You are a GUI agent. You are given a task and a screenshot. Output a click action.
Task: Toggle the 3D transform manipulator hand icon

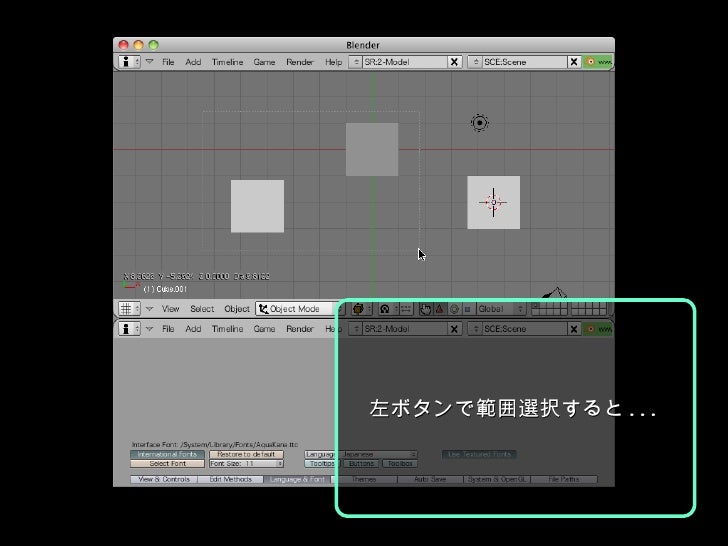click(425, 309)
